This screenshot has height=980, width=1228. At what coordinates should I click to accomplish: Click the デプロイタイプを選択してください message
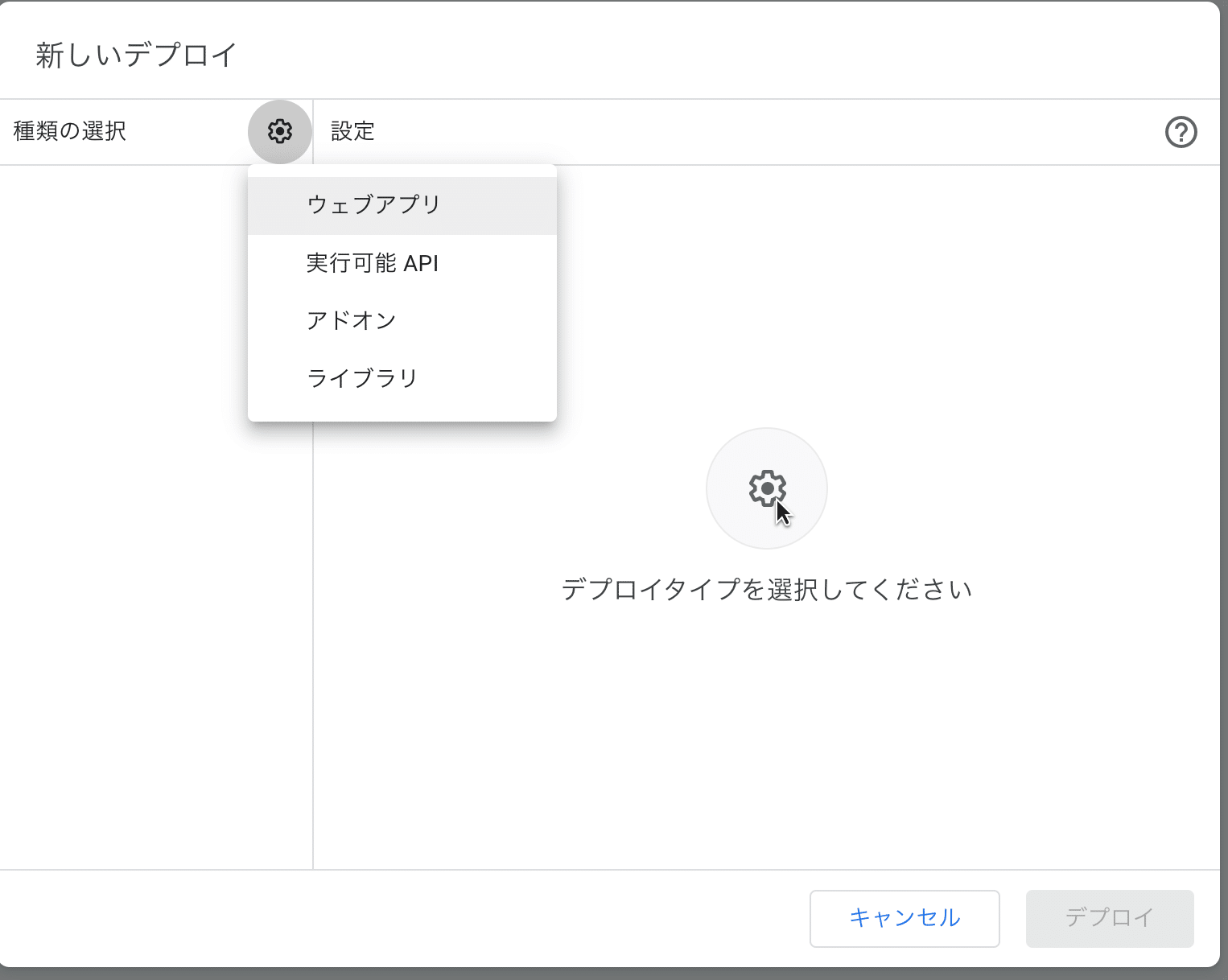click(766, 590)
